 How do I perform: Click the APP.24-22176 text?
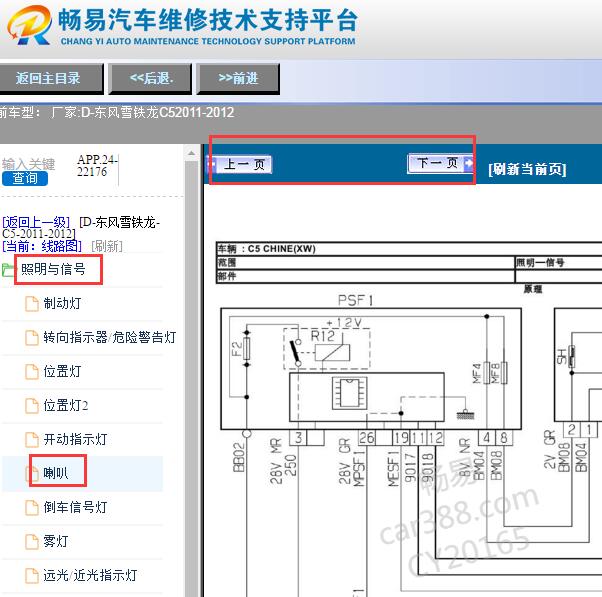click(x=97, y=165)
